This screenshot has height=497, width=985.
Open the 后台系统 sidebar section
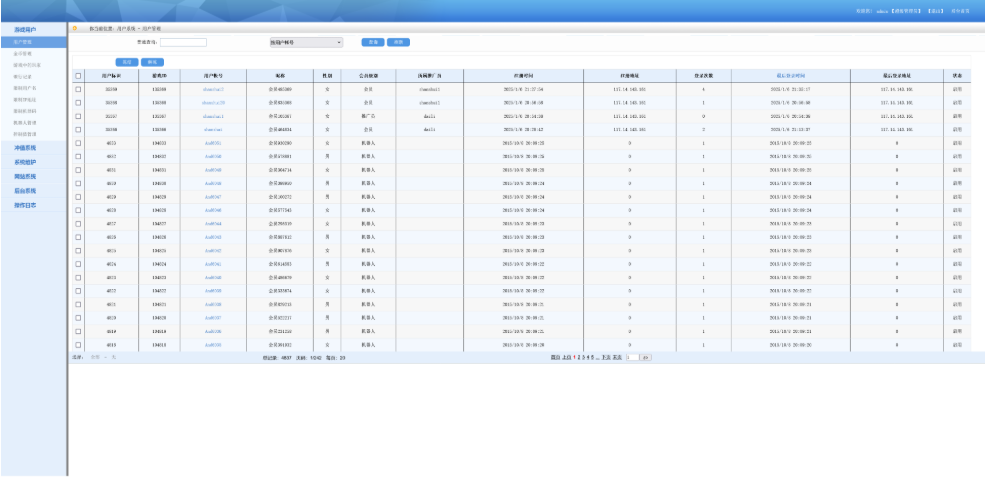[x=26, y=189]
